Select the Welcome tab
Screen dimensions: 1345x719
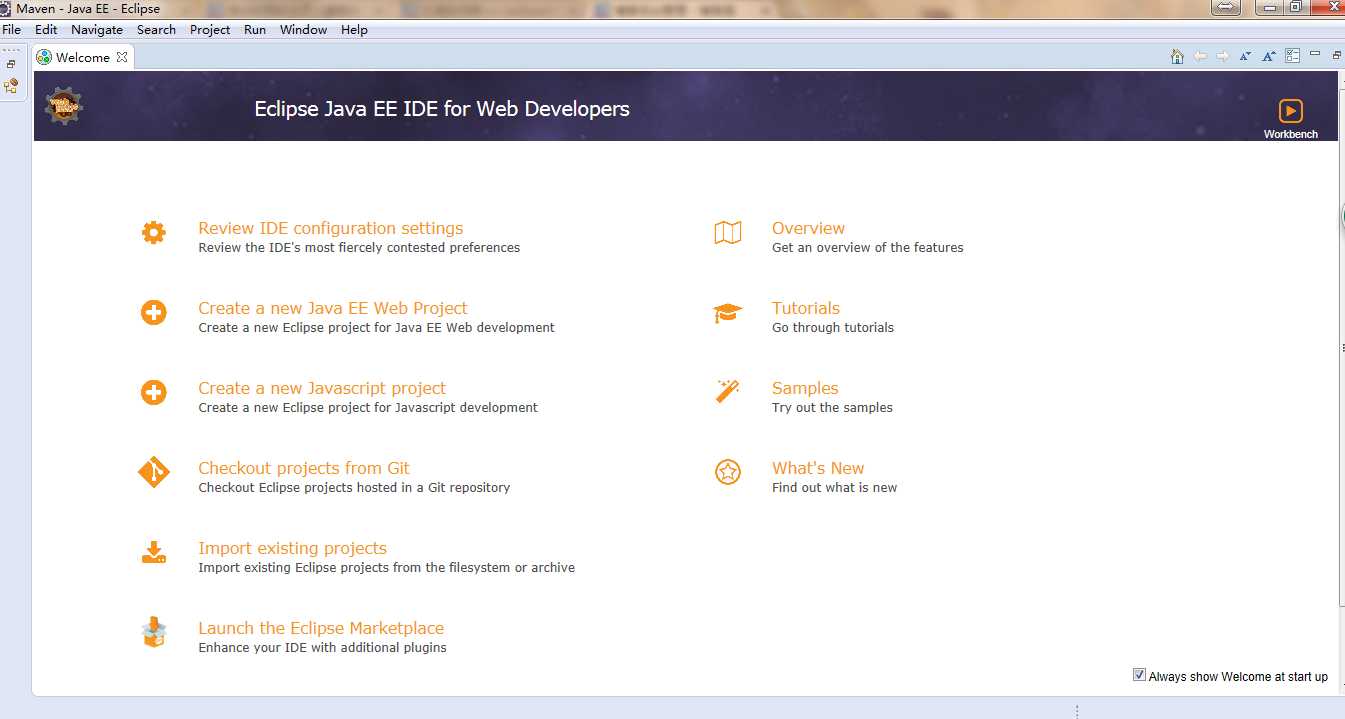(x=82, y=57)
